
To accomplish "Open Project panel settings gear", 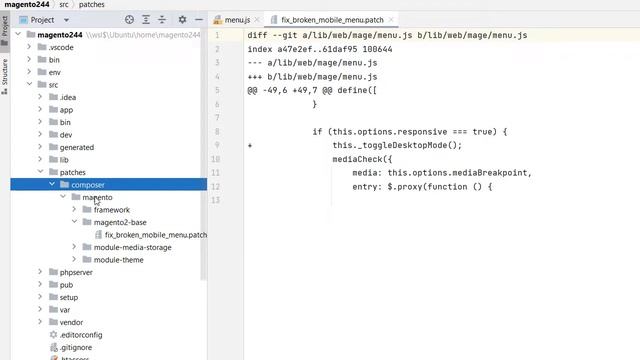I will click(x=182, y=20).
